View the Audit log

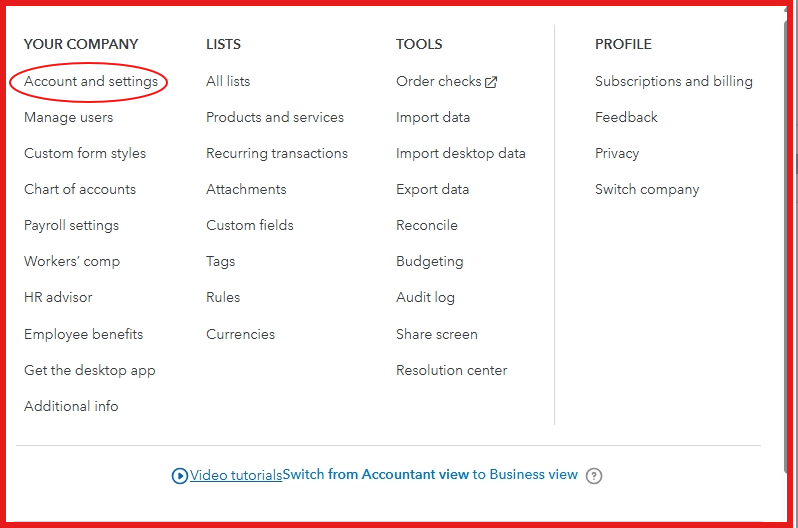425,297
